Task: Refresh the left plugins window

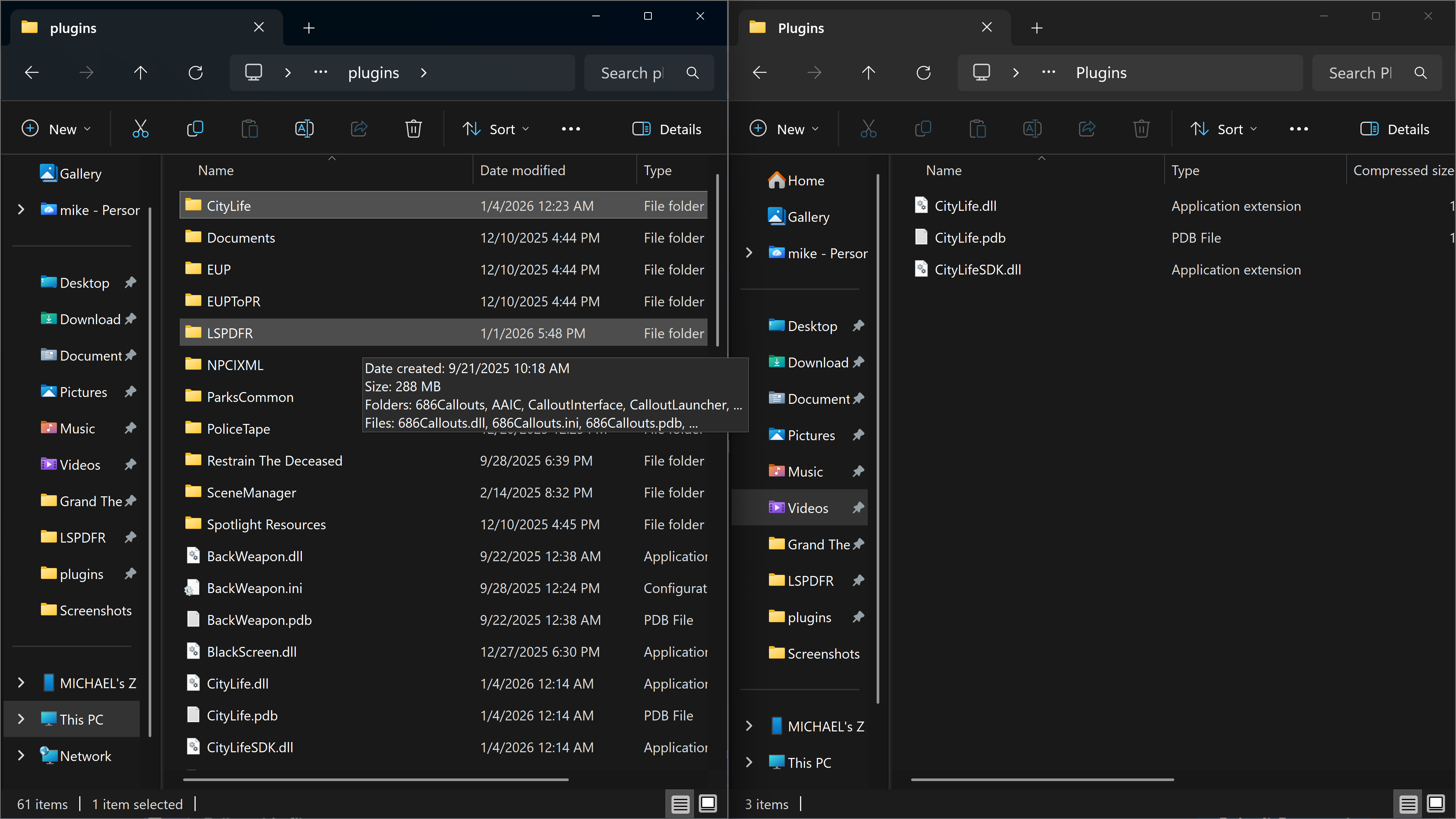Action: click(x=196, y=72)
